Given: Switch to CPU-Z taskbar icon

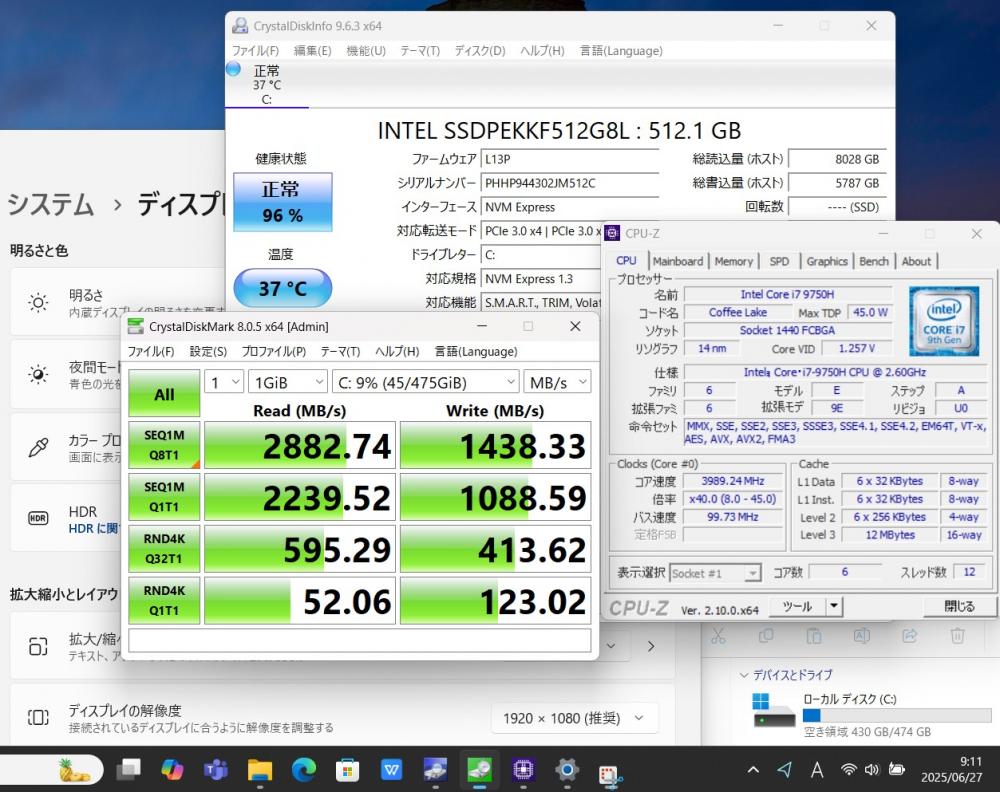Looking at the screenshot, I should click(523, 770).
